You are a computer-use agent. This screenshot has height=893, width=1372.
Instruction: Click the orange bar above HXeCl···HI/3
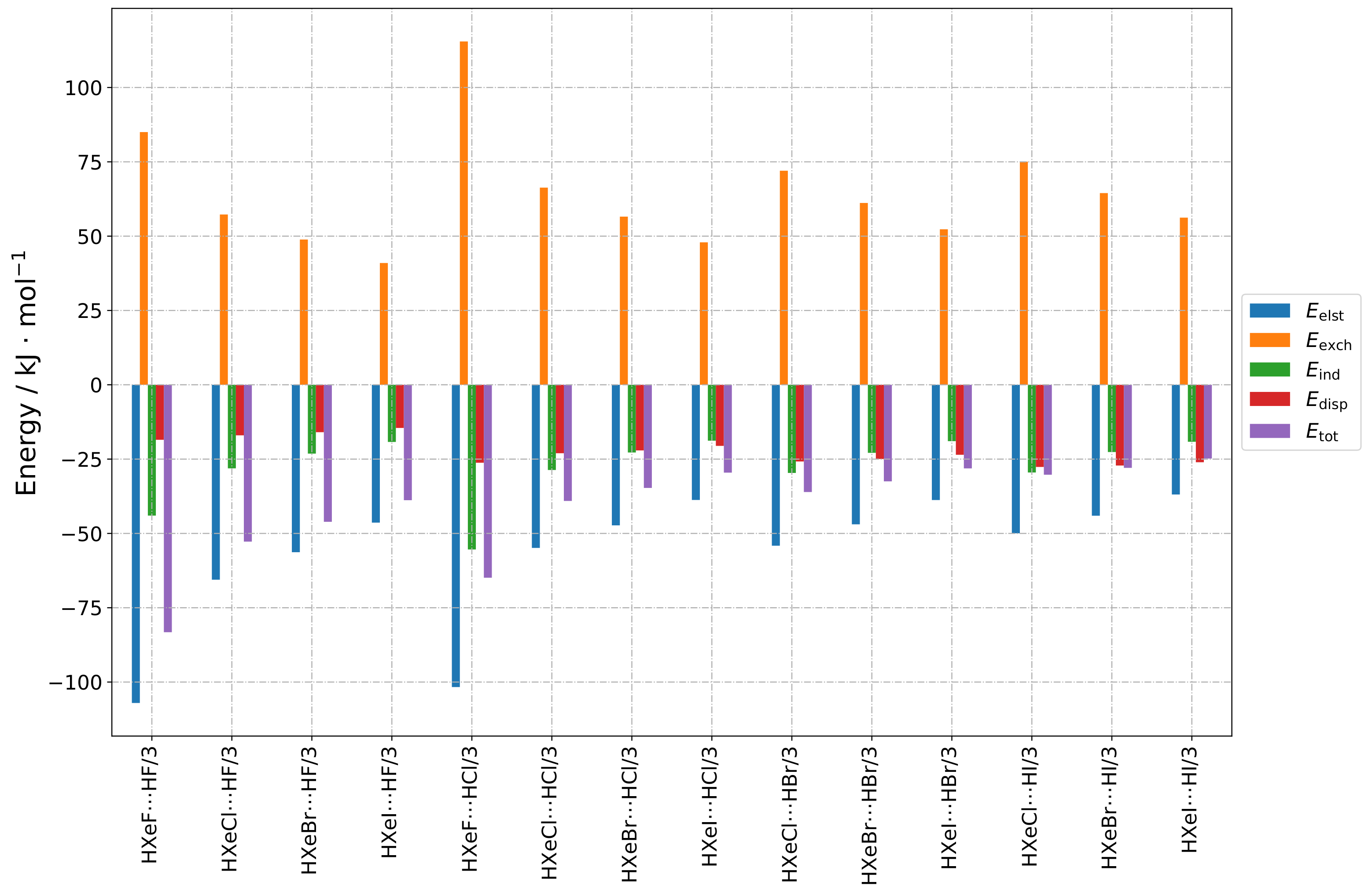click(1024, 274)
